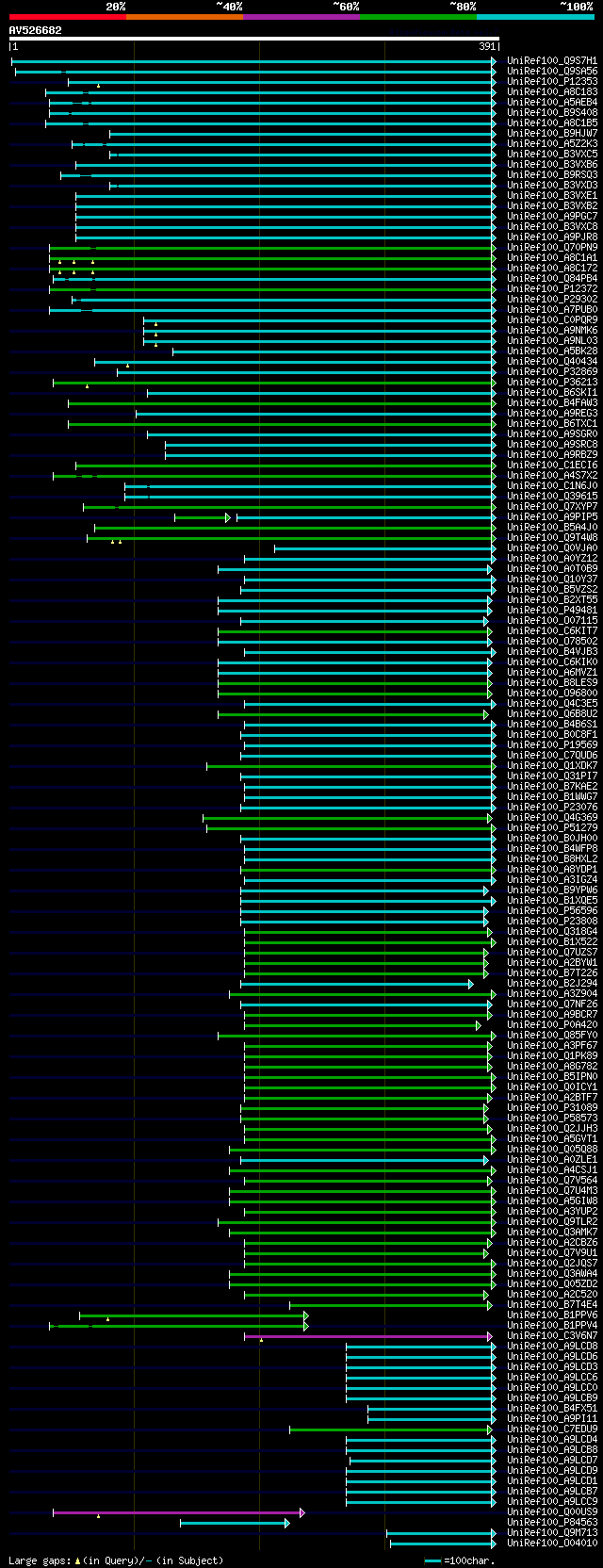Select label UniRef100_Q40434
Screen dimensions: 603x1568
552,361
